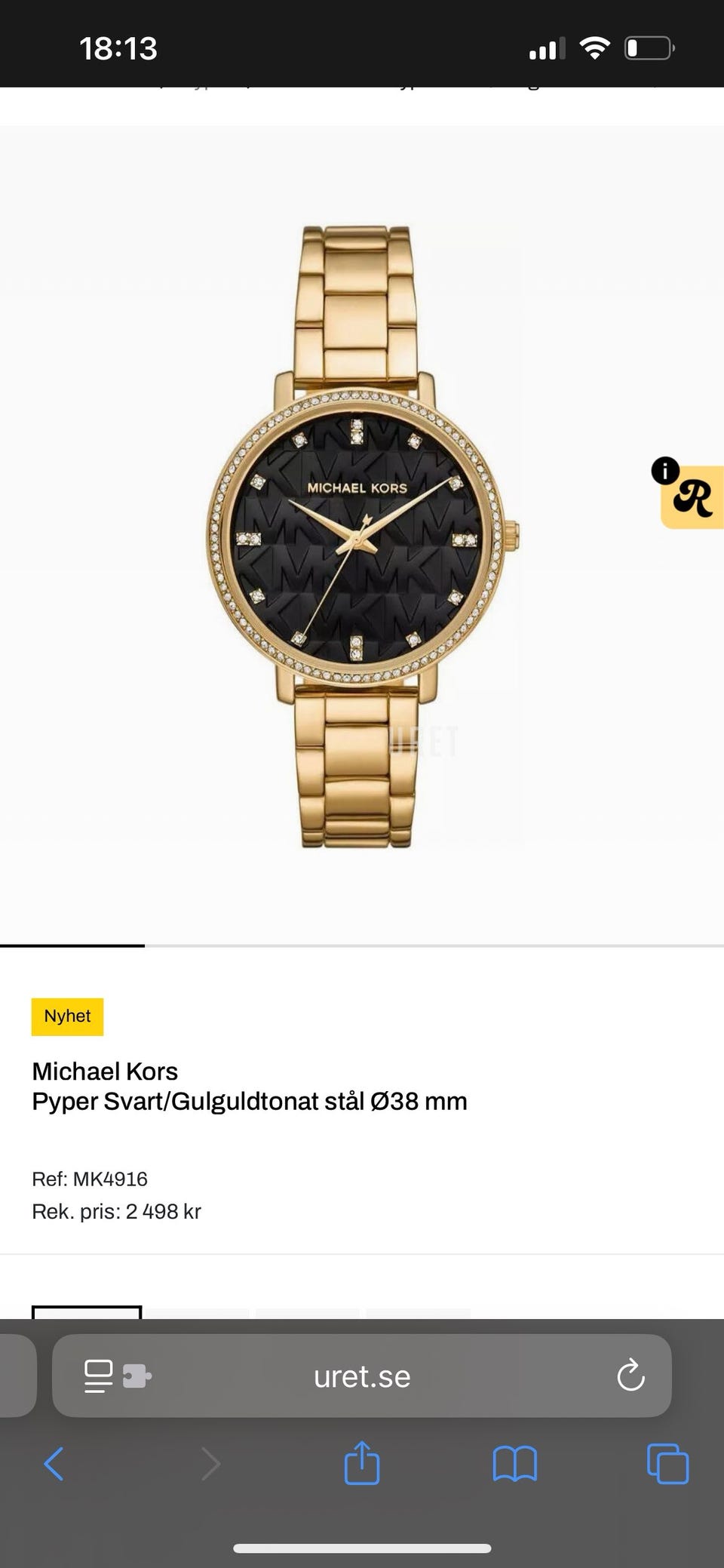Reload the uret.se page
Image resolution: width=724 pixels, height=1568 pixels.
(x=630, y=1376)
